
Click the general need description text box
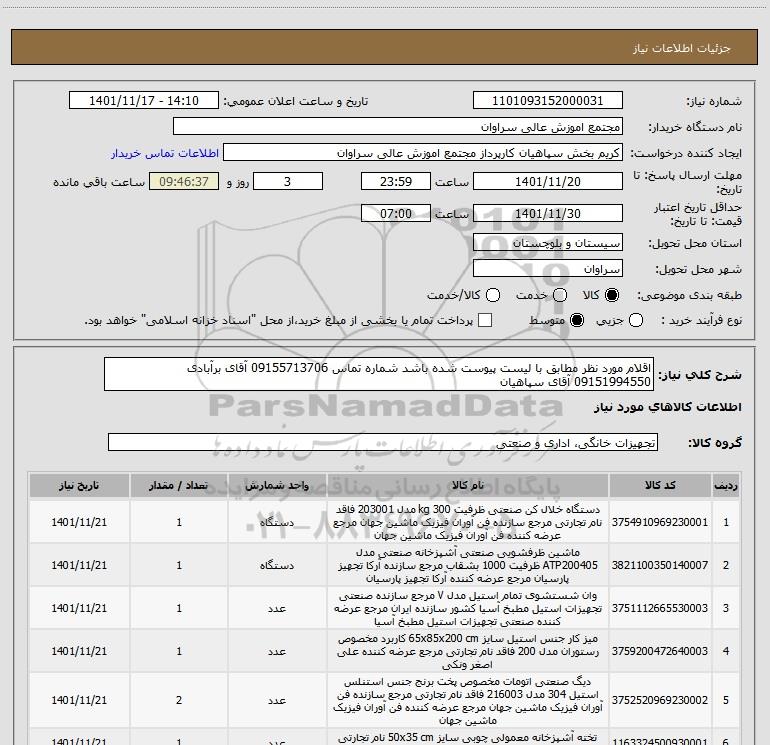379,374
